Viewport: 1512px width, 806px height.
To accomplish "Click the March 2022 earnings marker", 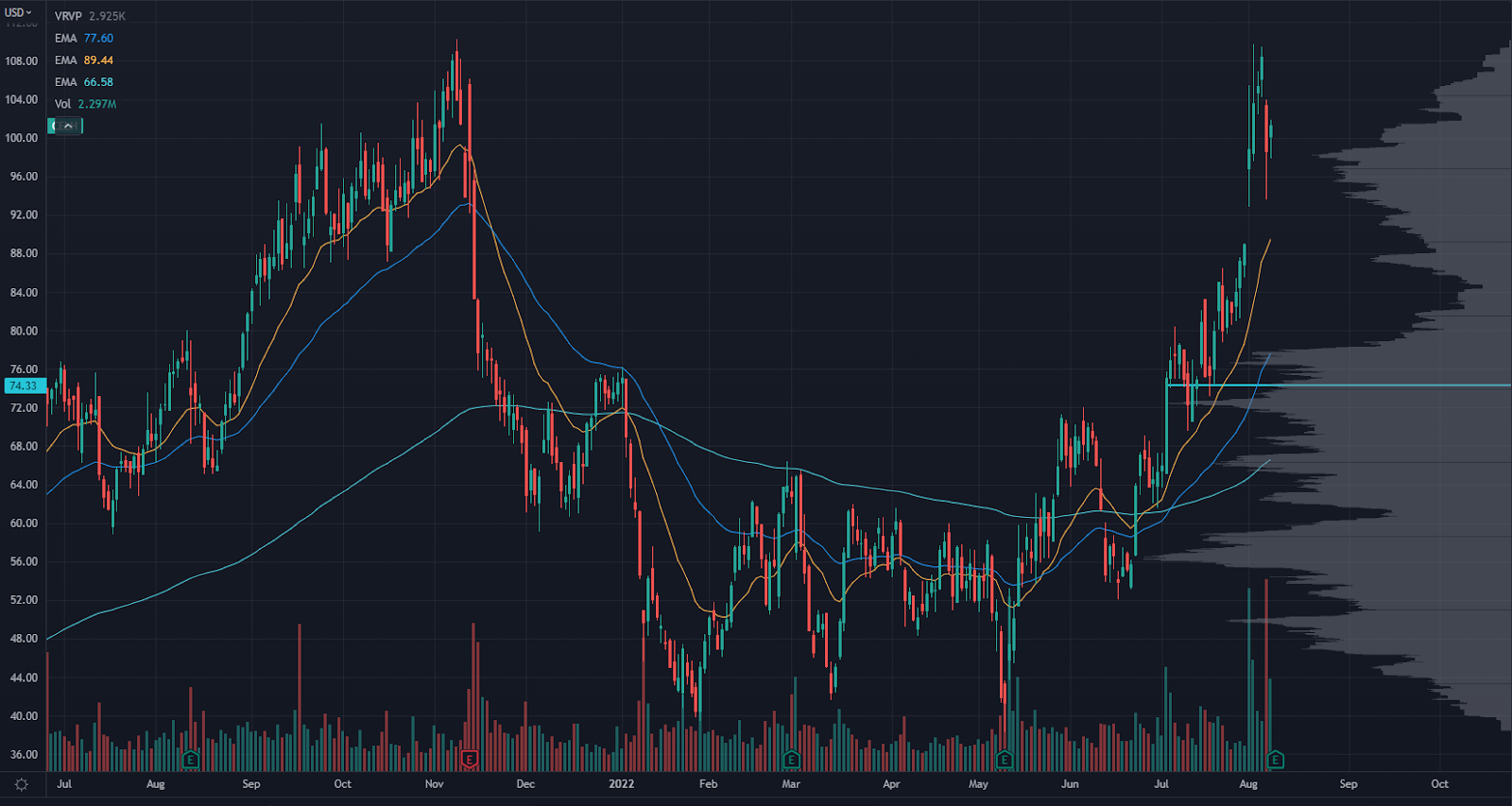I will (791, 759).
